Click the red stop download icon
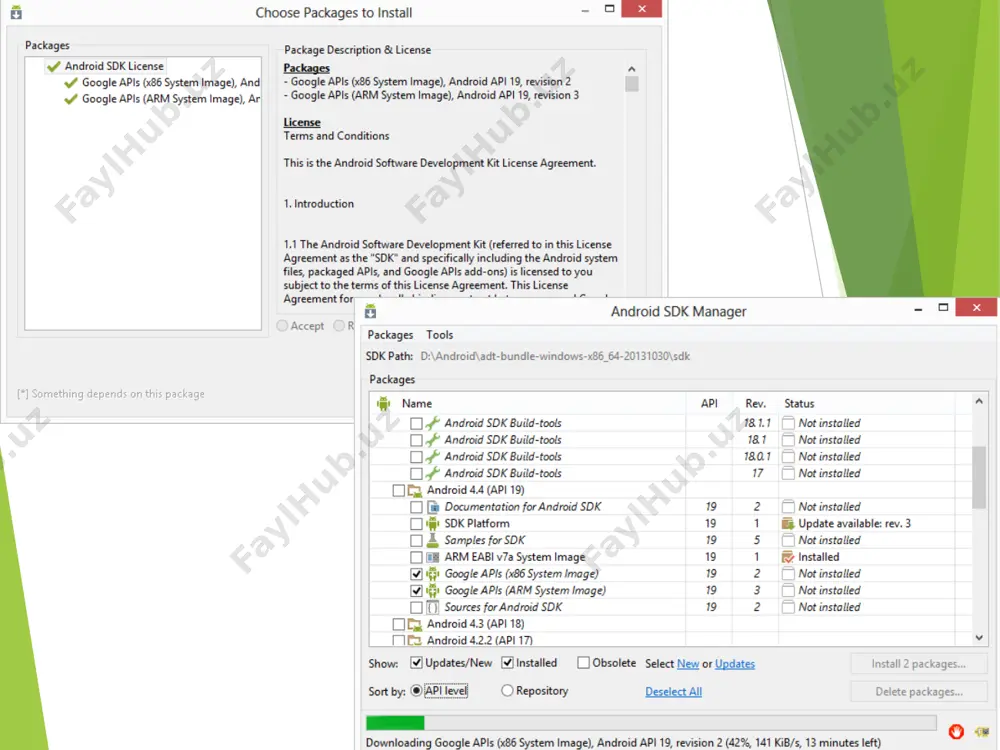 [x=955, y=731]
